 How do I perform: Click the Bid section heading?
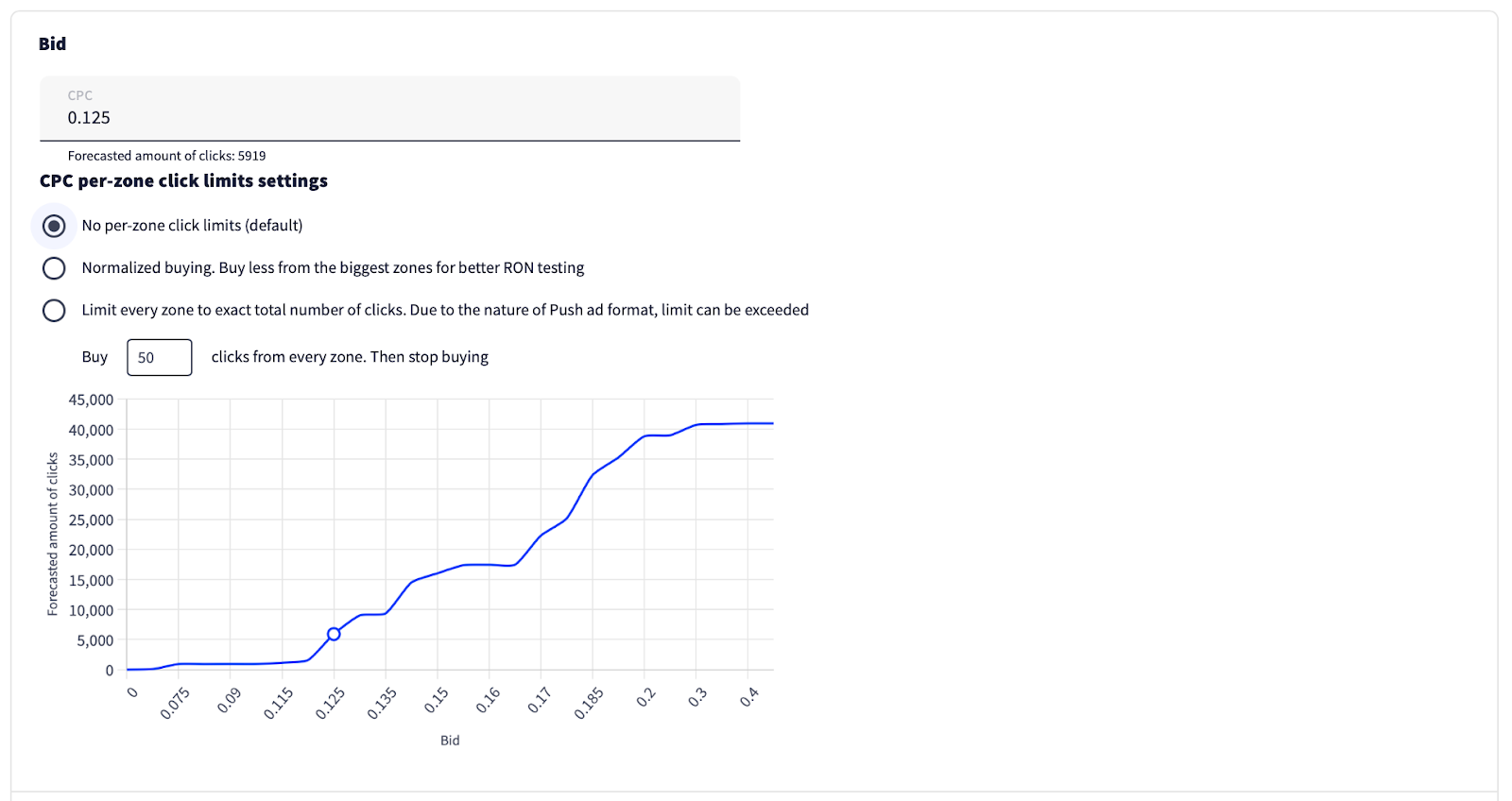(x=53, y=43)
